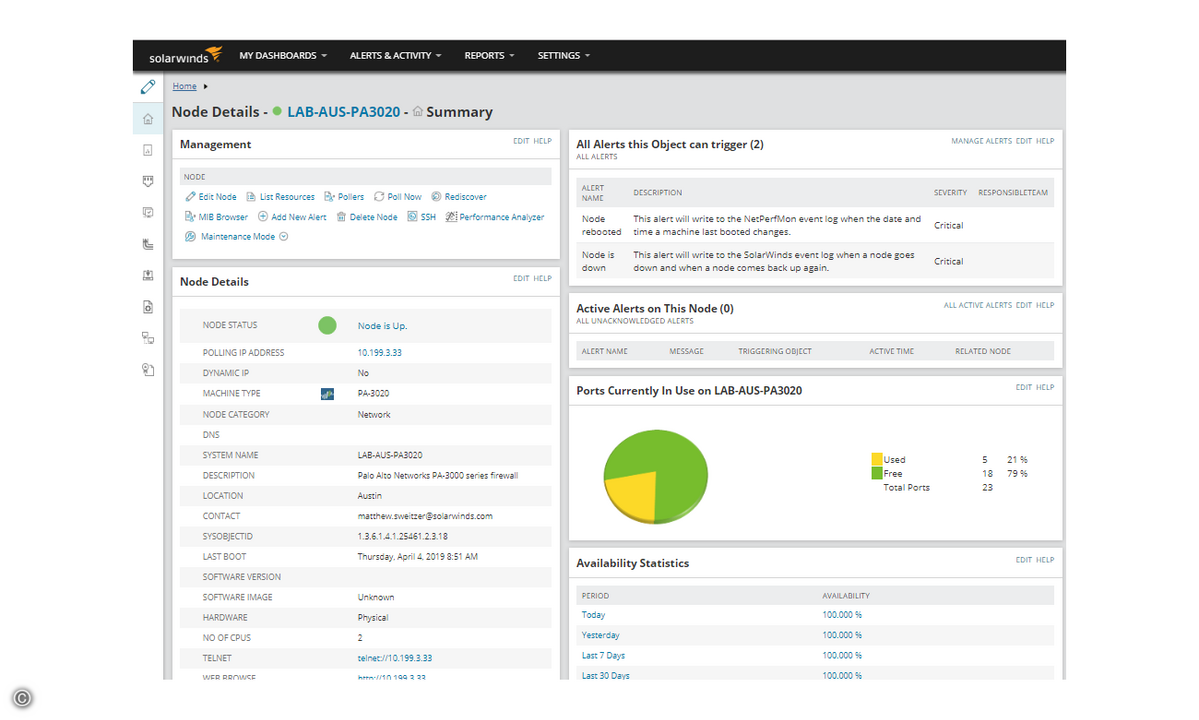The width and height of the screenshot is (1199, 720).
Task: Open polling IP address 10.199.3.33 link
Action: [379, 353]
